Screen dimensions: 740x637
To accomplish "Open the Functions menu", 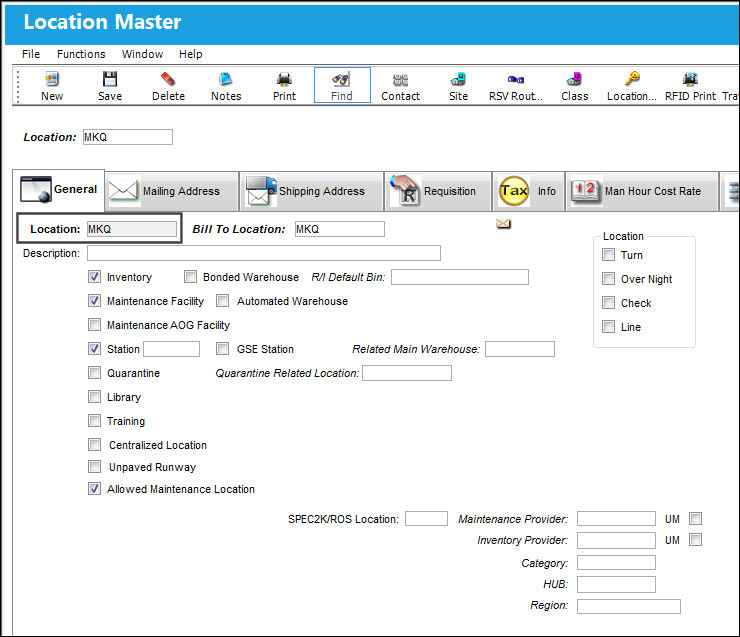I will point(81,54).
